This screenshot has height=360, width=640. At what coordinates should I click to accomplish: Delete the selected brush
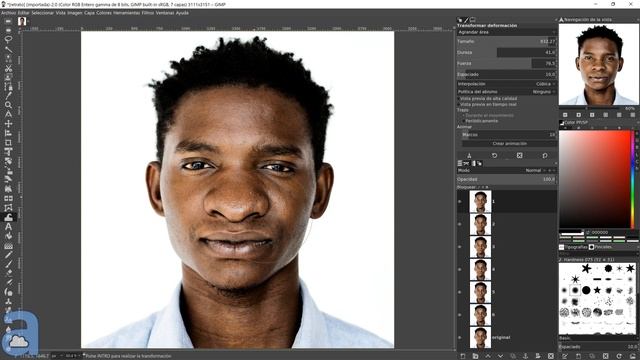click(x=606, y=356)
